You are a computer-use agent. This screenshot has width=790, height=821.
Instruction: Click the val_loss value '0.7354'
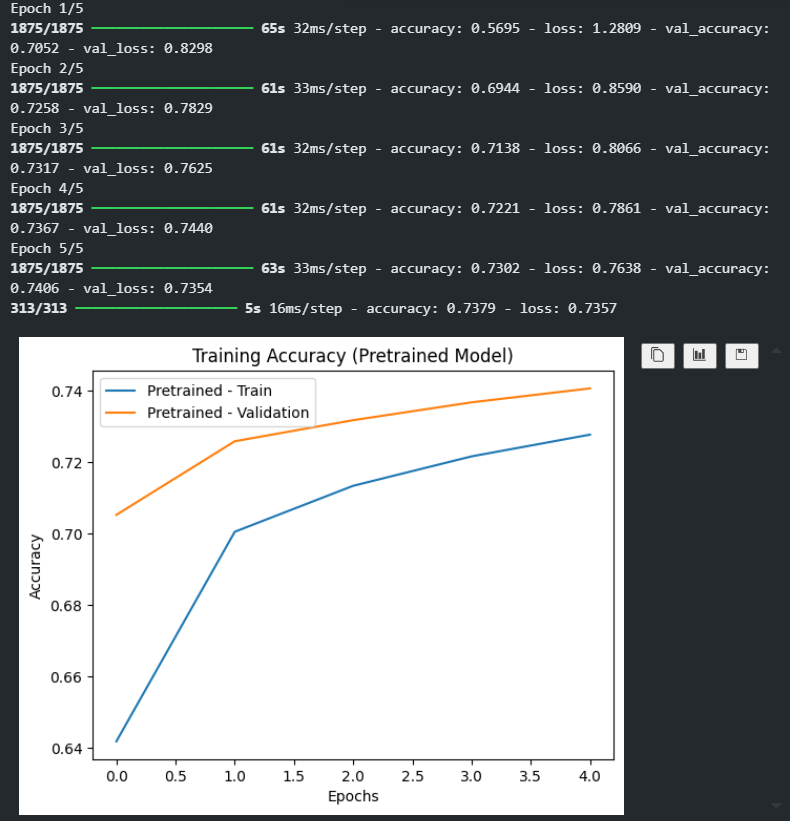click(x=188, y=288)
